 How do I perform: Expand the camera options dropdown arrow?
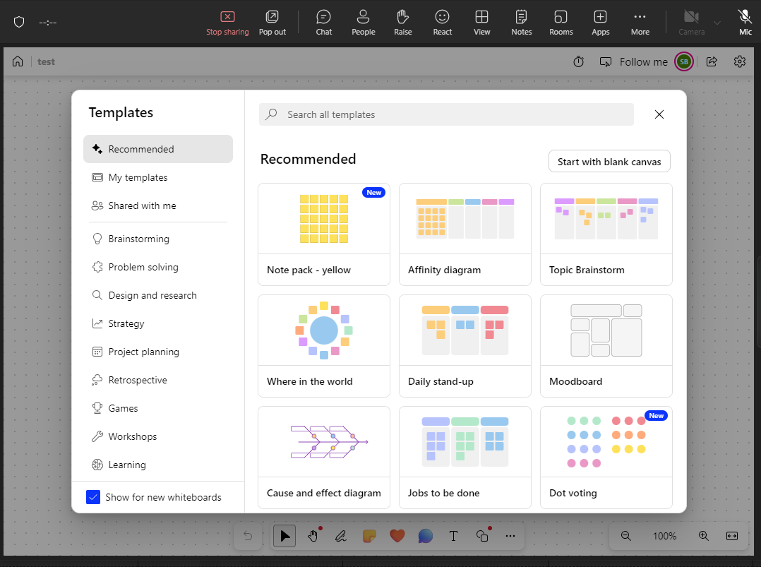coord(717,22)
